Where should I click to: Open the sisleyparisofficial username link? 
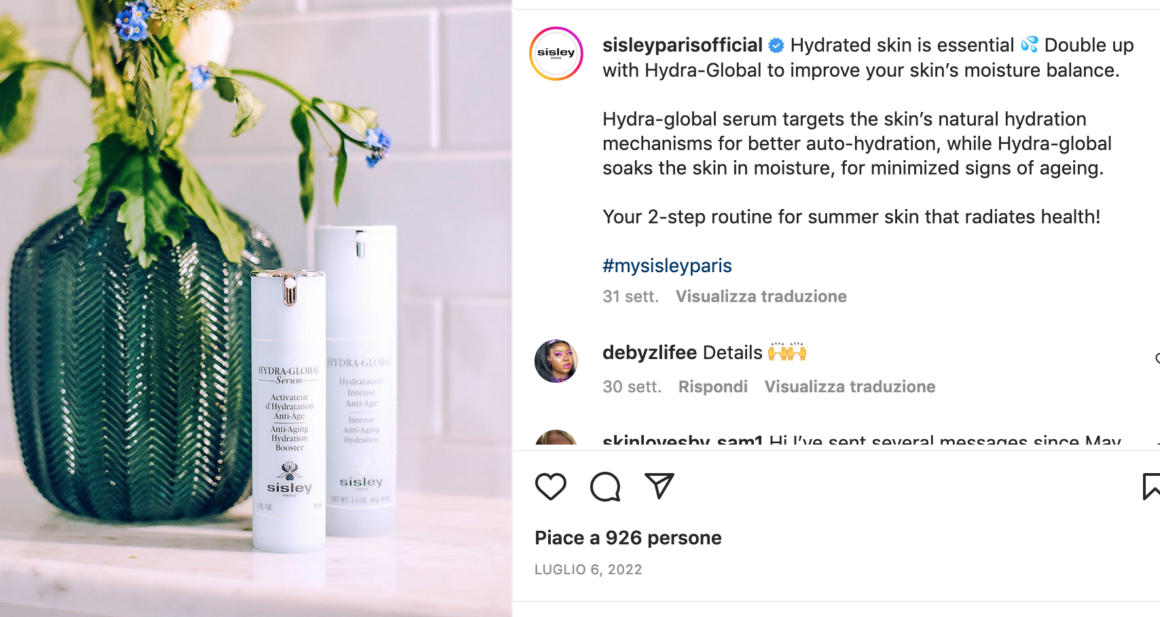click(682, 45)
